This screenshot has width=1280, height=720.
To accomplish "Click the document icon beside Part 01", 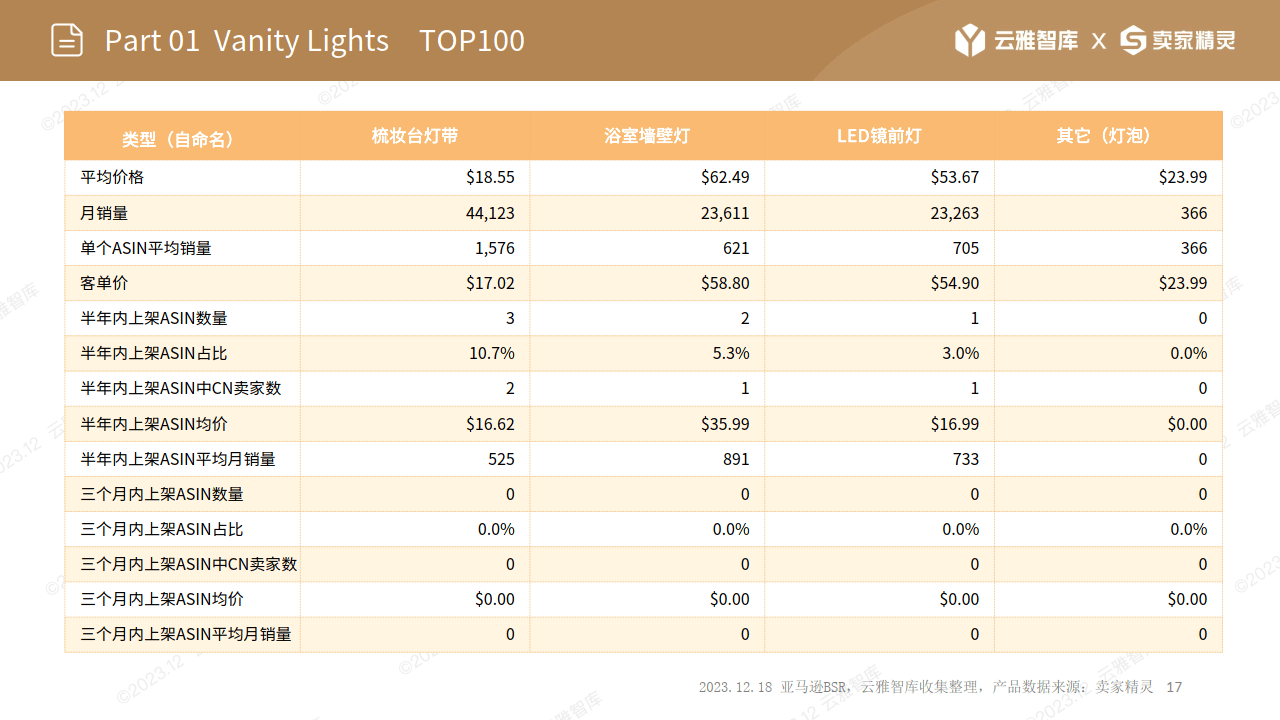I will pyautogui.click(x=67, y=40).
